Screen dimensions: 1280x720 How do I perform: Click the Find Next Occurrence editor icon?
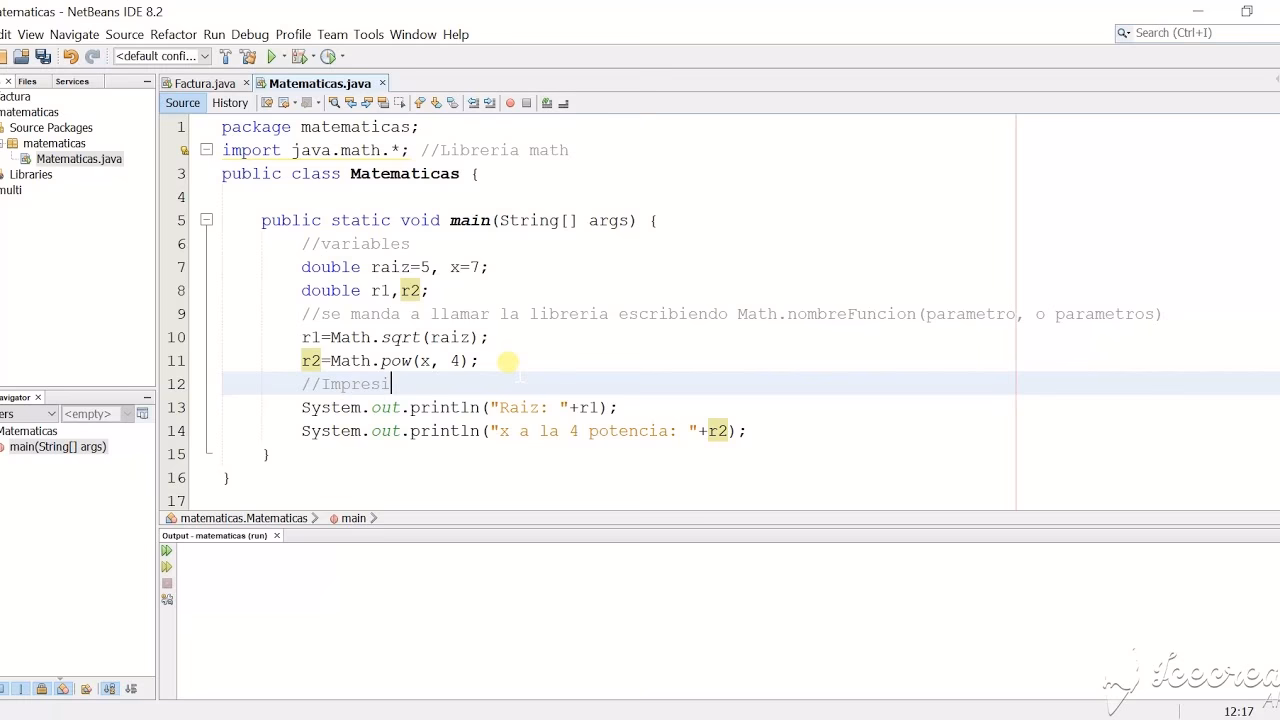[368, 103]
